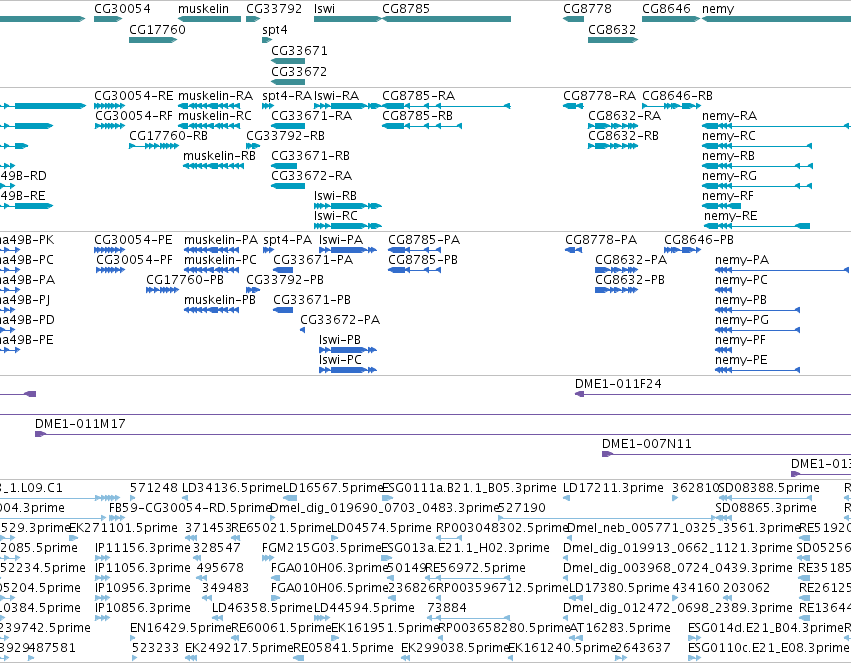Select transcript Iswi-RB
This screenshot has width=851, height=663.
tap(335, 195)
